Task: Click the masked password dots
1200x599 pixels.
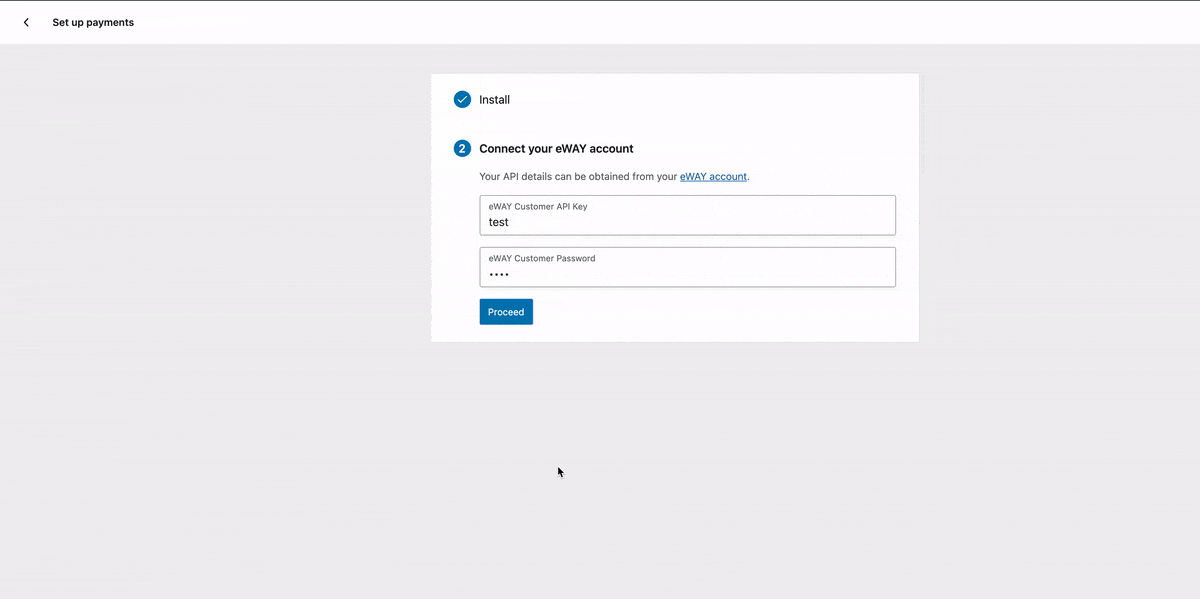Action: pos(499,273)
